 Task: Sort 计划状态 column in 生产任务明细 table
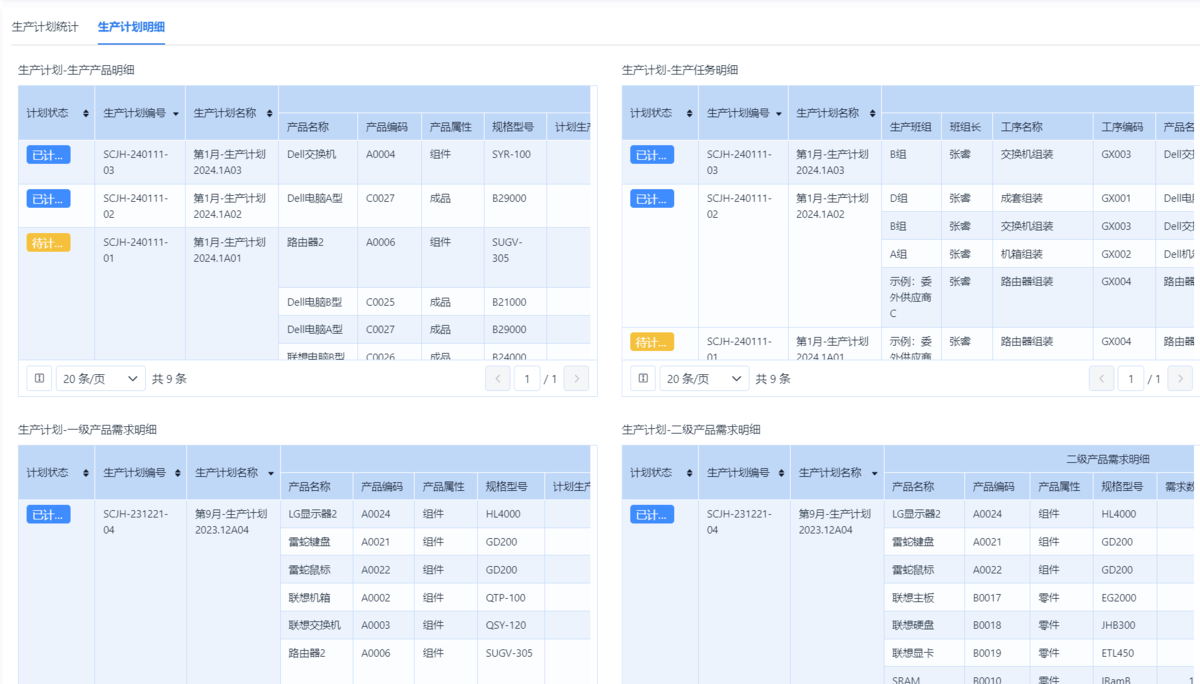point(689,114)
